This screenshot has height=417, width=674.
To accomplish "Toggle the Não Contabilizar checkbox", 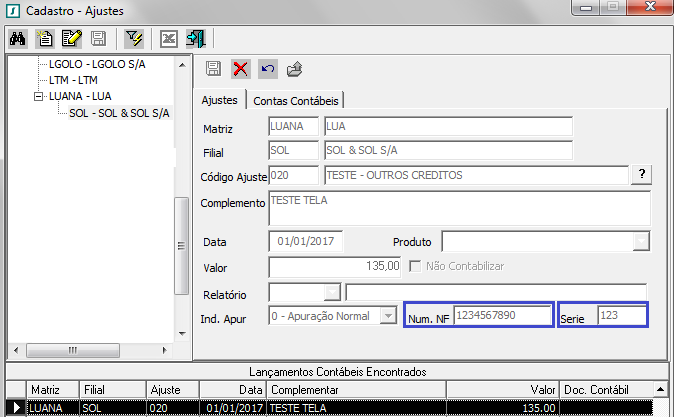I will pyautogui.click(x=415, y=267).
